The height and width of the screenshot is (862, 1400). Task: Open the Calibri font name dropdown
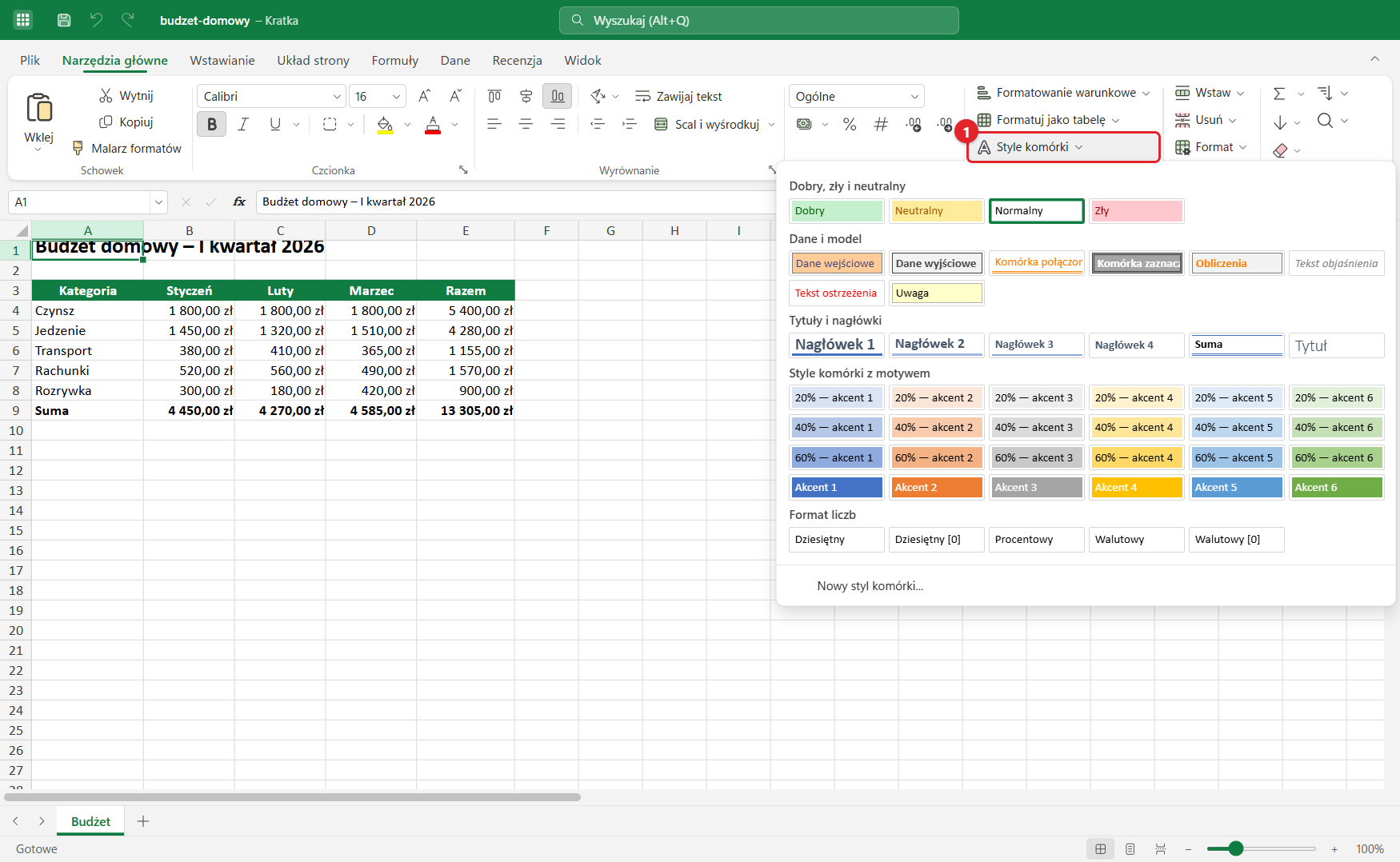[337, 96]
